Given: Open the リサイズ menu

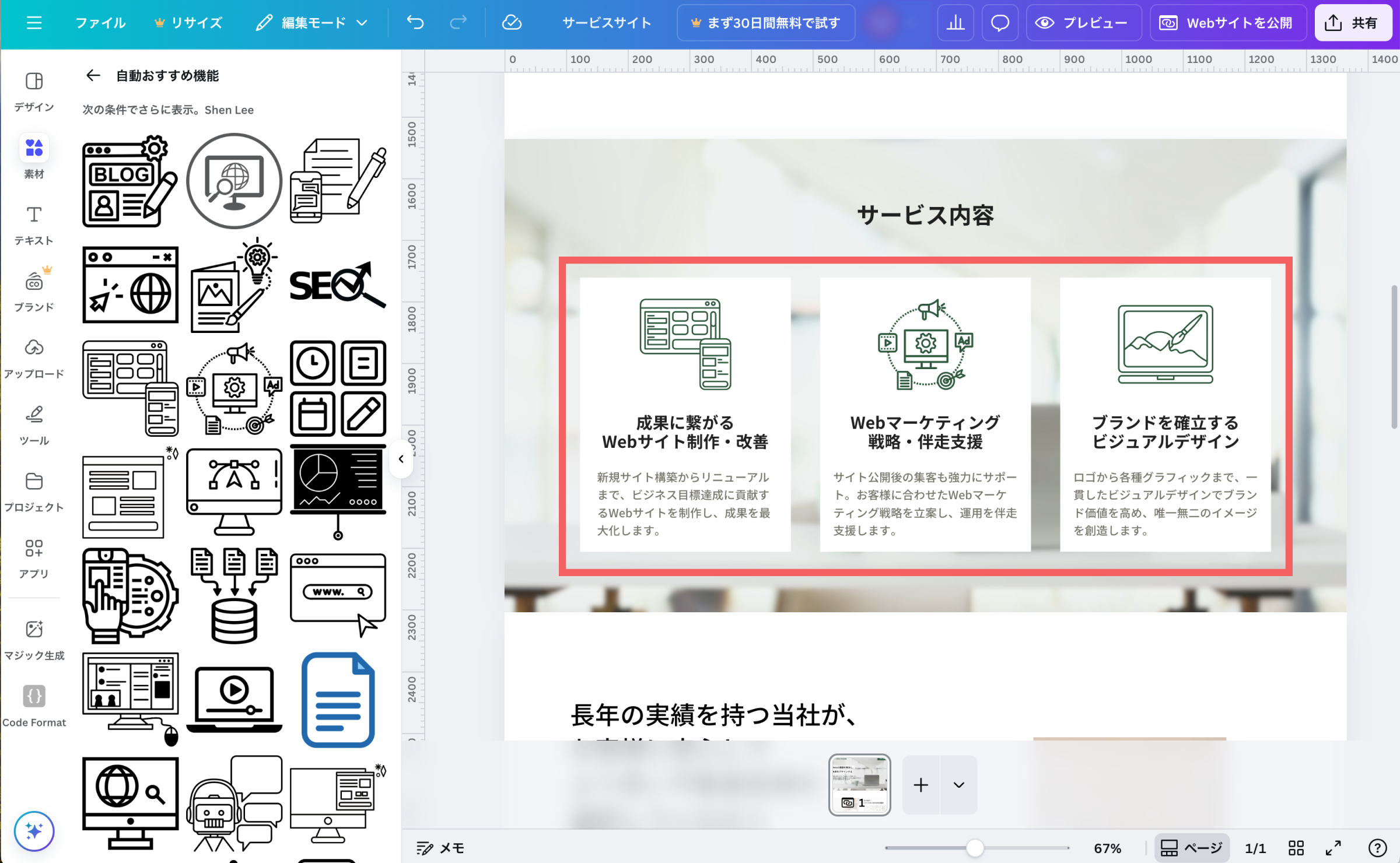Looking at the screenshot, I should (188, 23).
